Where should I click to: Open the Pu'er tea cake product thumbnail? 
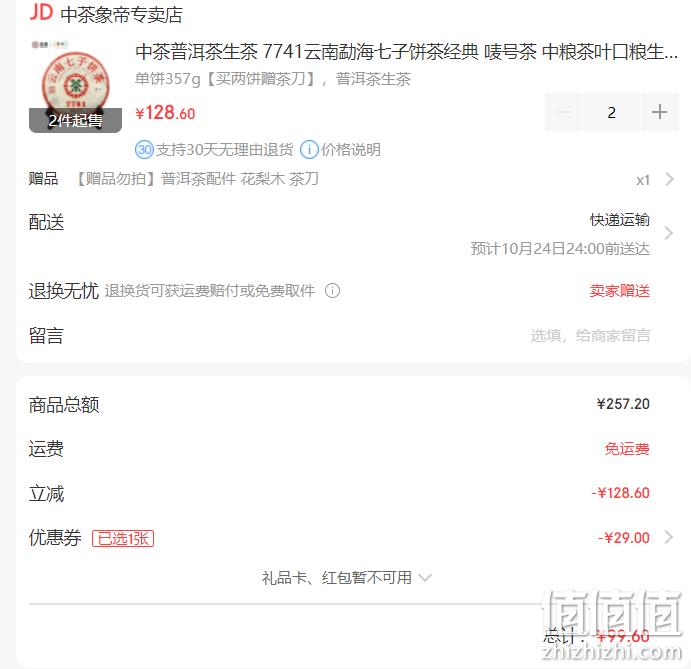(x=75, y=85)
